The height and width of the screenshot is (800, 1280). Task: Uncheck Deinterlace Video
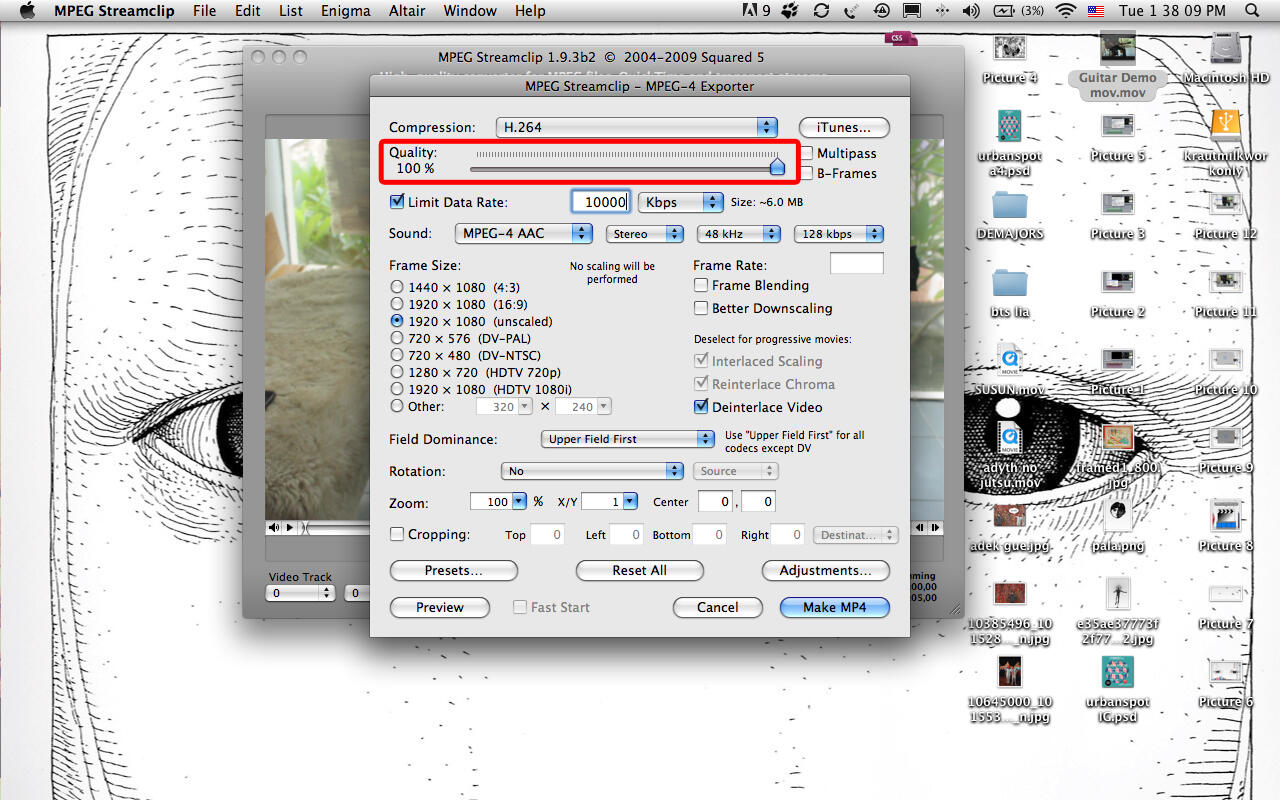tap(701, 407)
